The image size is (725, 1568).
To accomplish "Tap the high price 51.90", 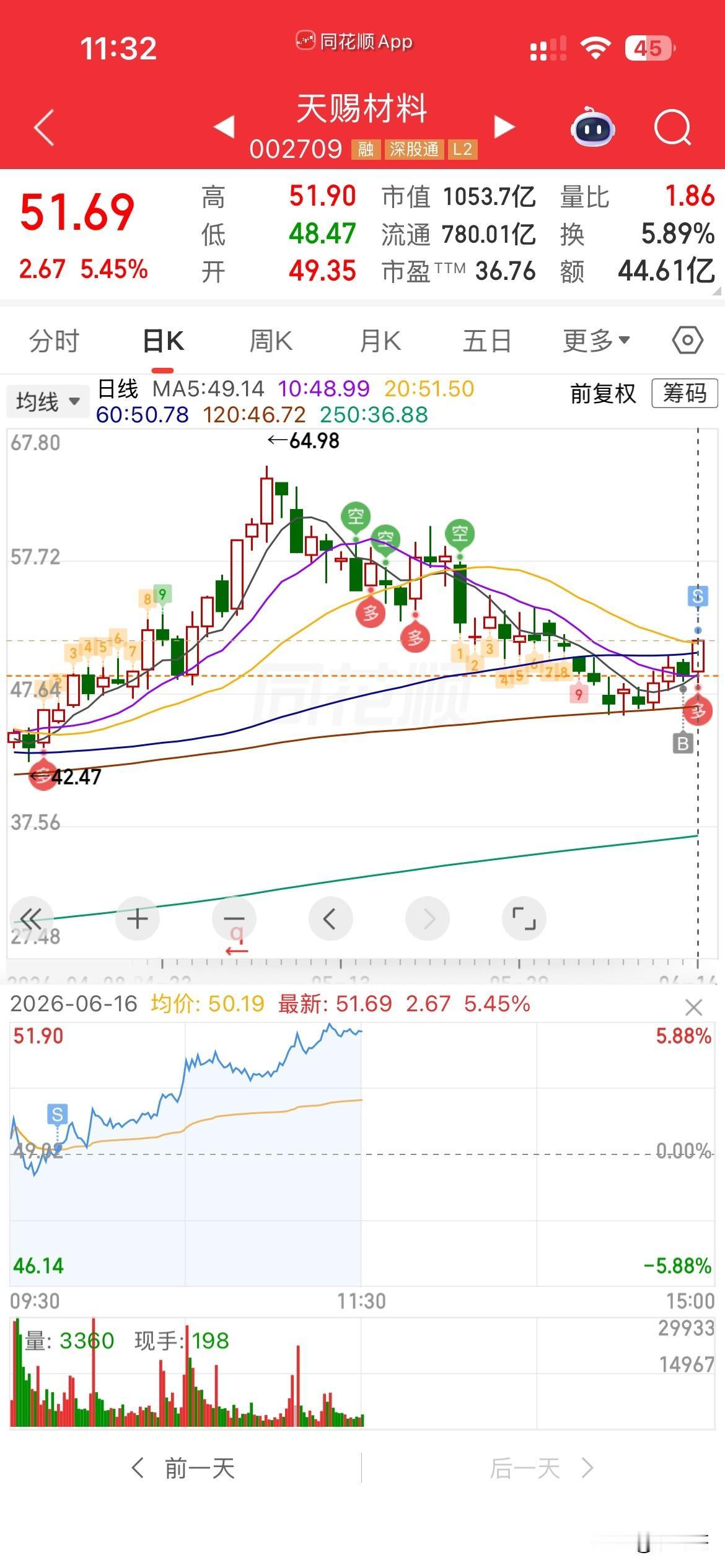I will [322, 196].
